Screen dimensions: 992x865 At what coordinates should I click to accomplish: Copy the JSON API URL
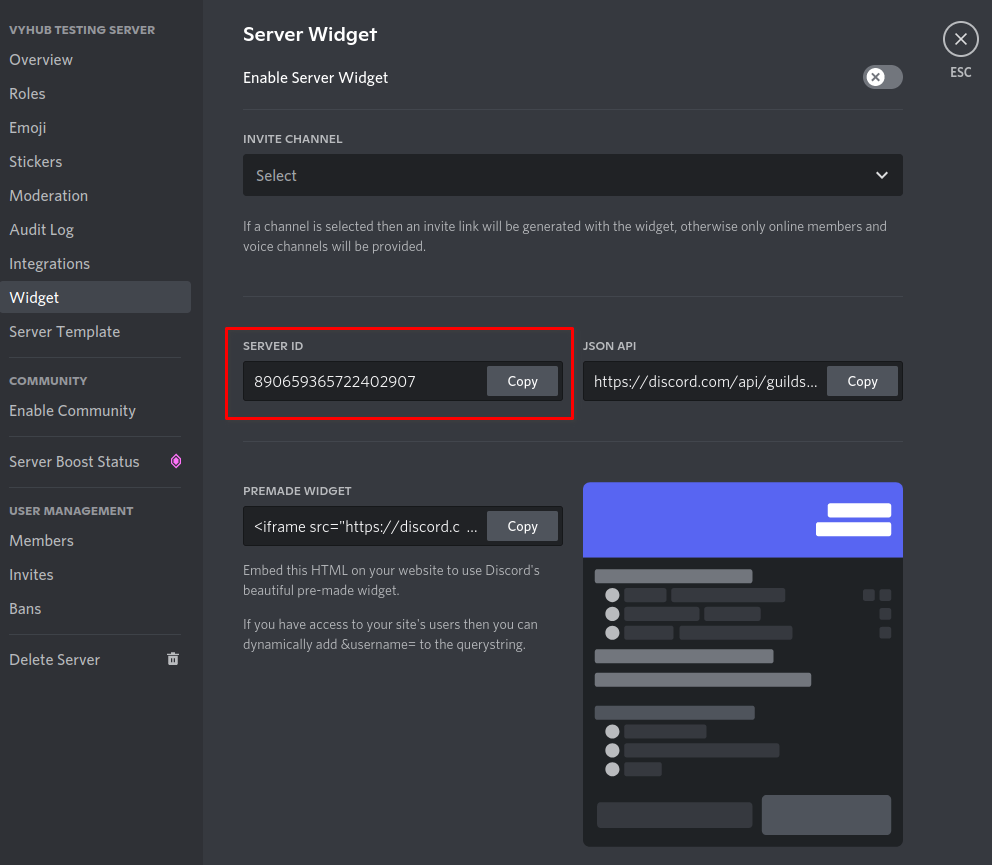point(862,381)
